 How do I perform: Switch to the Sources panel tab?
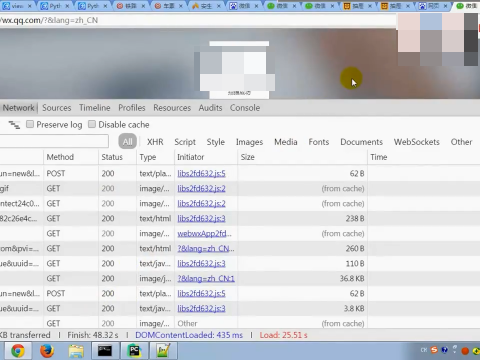(x=57, y=108)
